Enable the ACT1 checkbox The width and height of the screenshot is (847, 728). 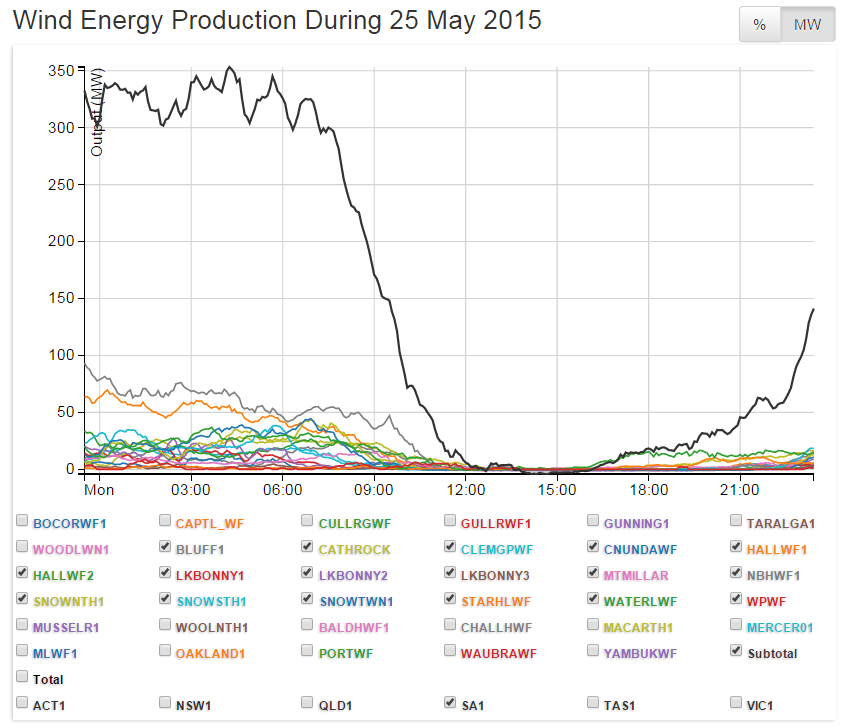coord(22,704)
